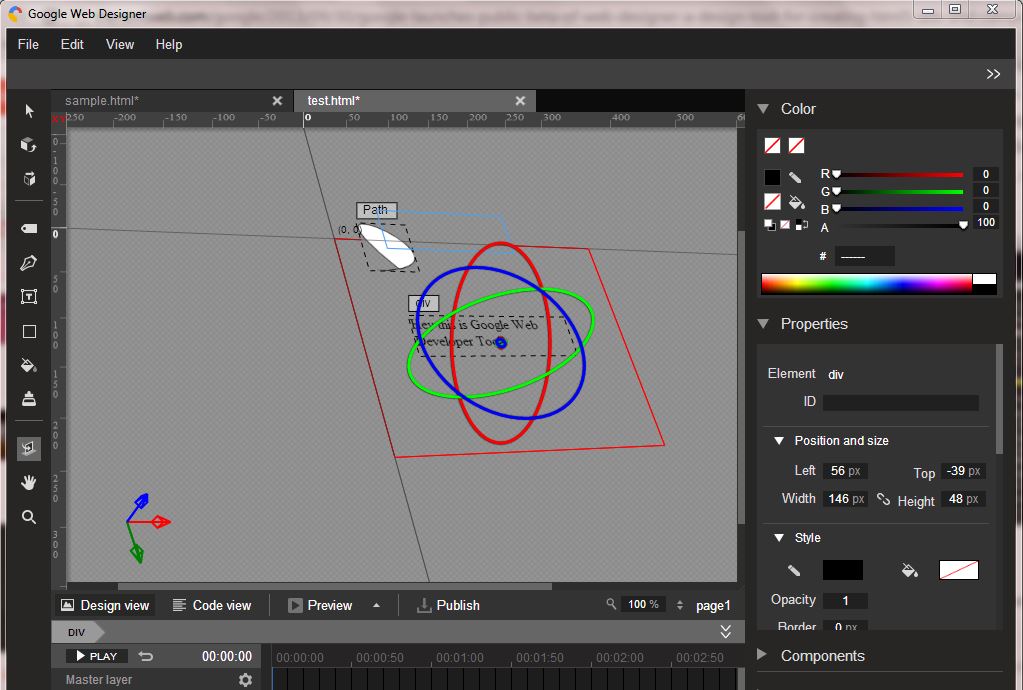The width and height of the screenshot is (1023, 690).
Task: Click the Left position field
Action: 845,471
